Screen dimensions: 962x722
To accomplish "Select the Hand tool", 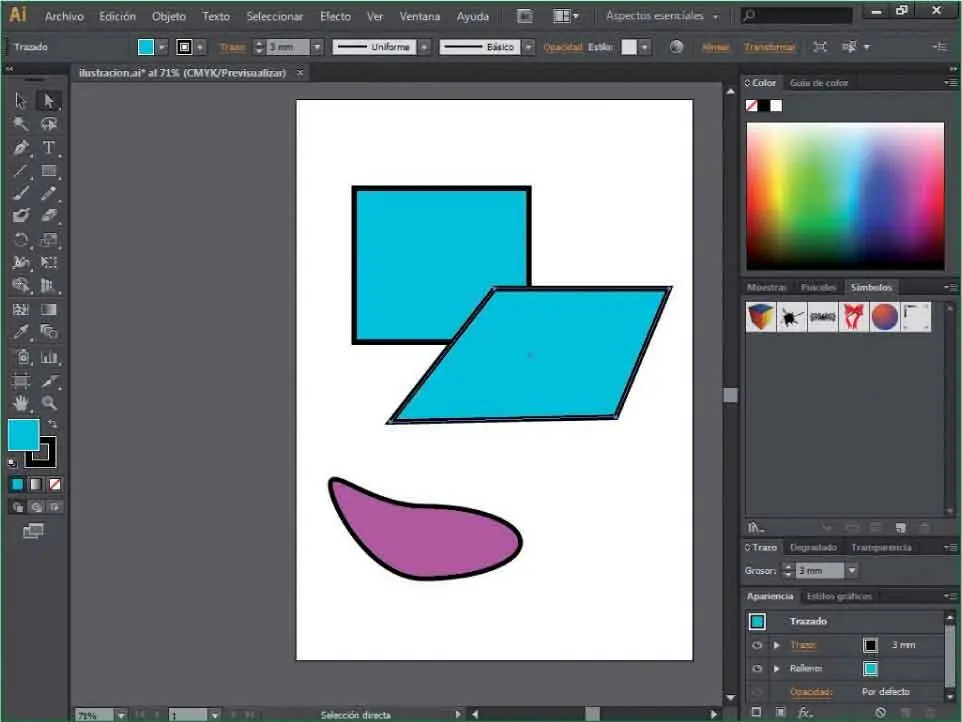I will 21,403.
